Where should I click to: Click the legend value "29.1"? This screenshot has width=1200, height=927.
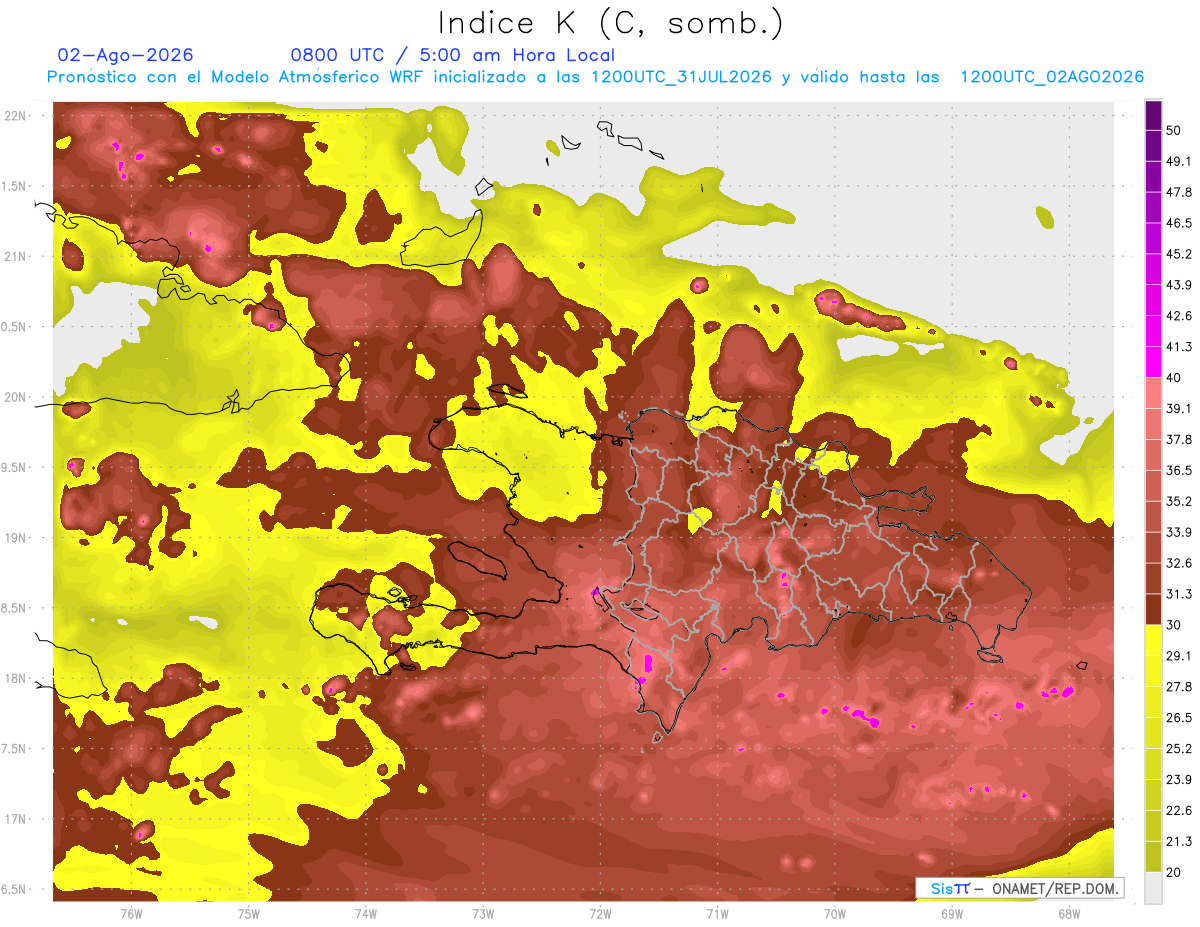coord(1178,656)
